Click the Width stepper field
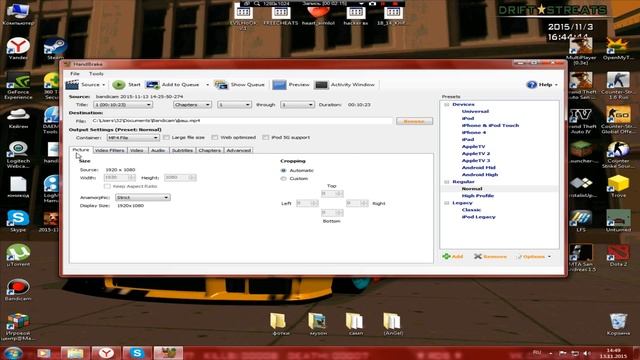640x360 pixels. click(x=120, y=178)
